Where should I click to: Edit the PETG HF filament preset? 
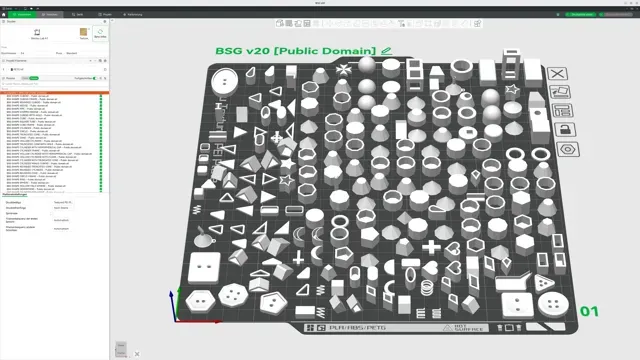click(105, 69)
